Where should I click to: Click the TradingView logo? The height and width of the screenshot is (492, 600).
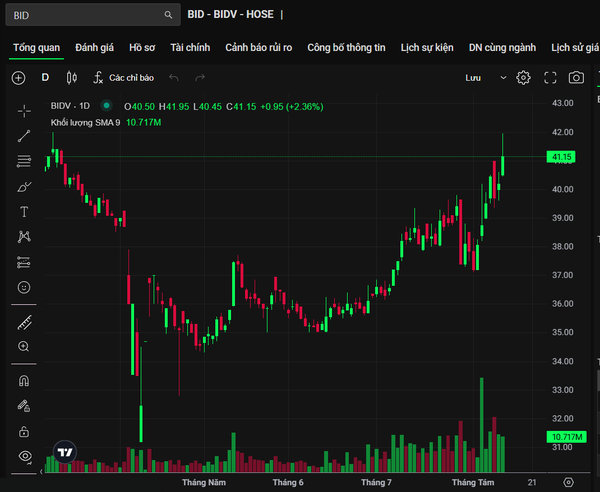pos(65,452)
